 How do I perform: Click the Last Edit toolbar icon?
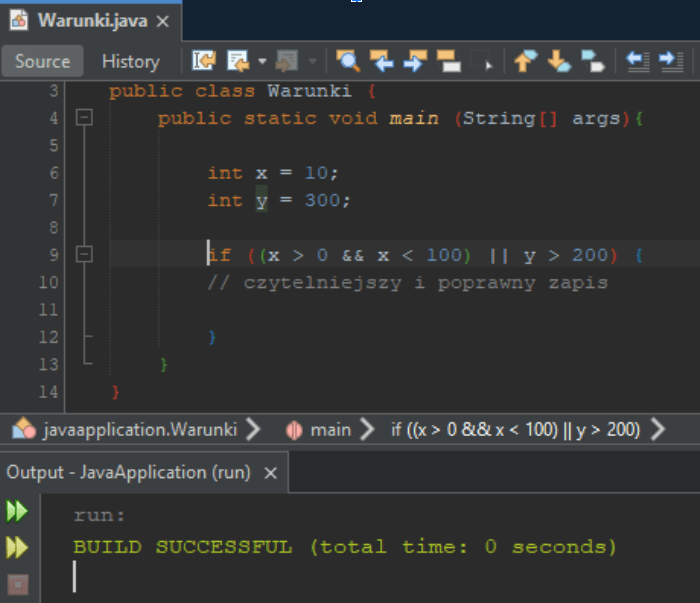203,61
